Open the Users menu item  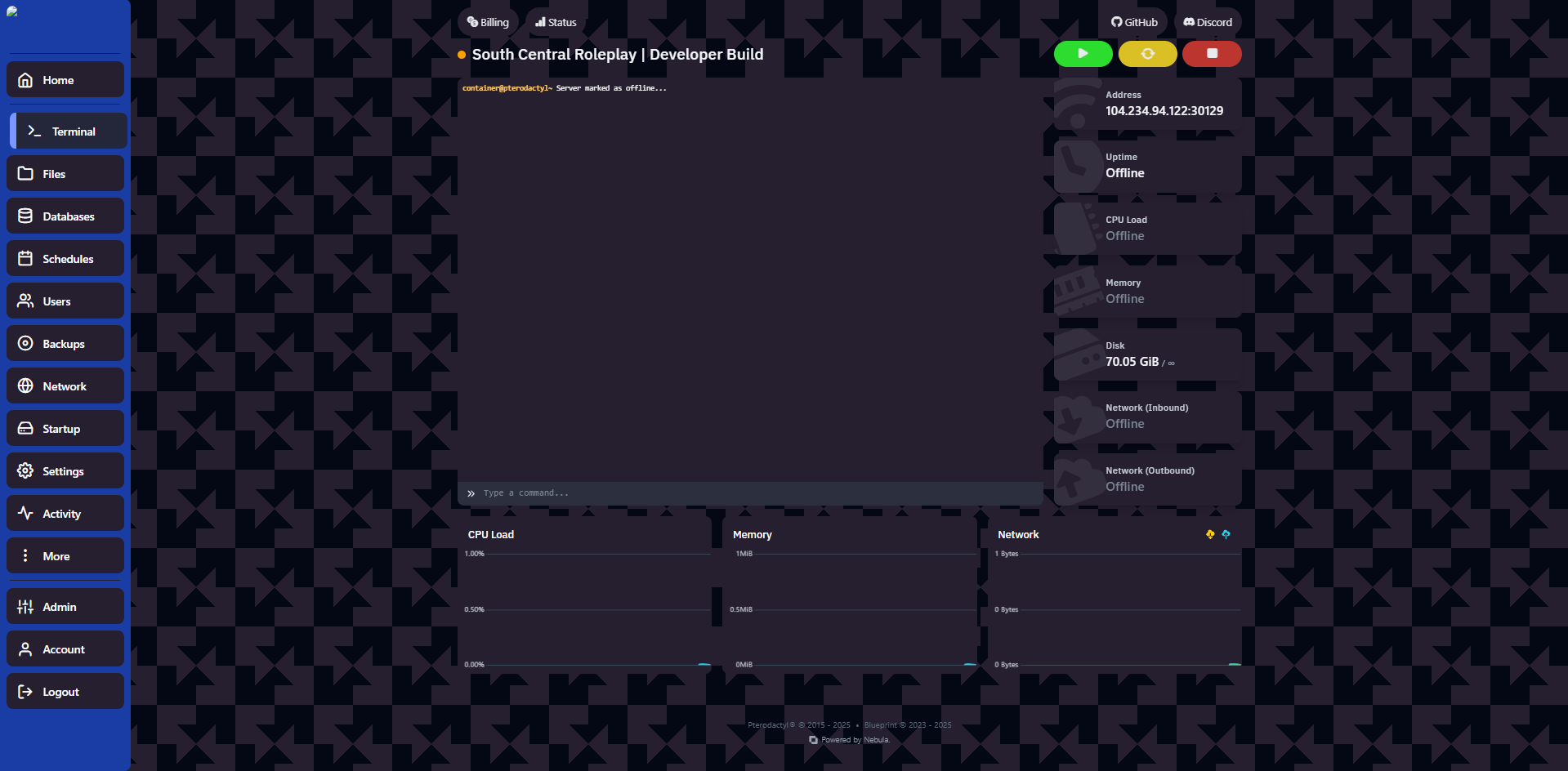click(x=65, y=301)
